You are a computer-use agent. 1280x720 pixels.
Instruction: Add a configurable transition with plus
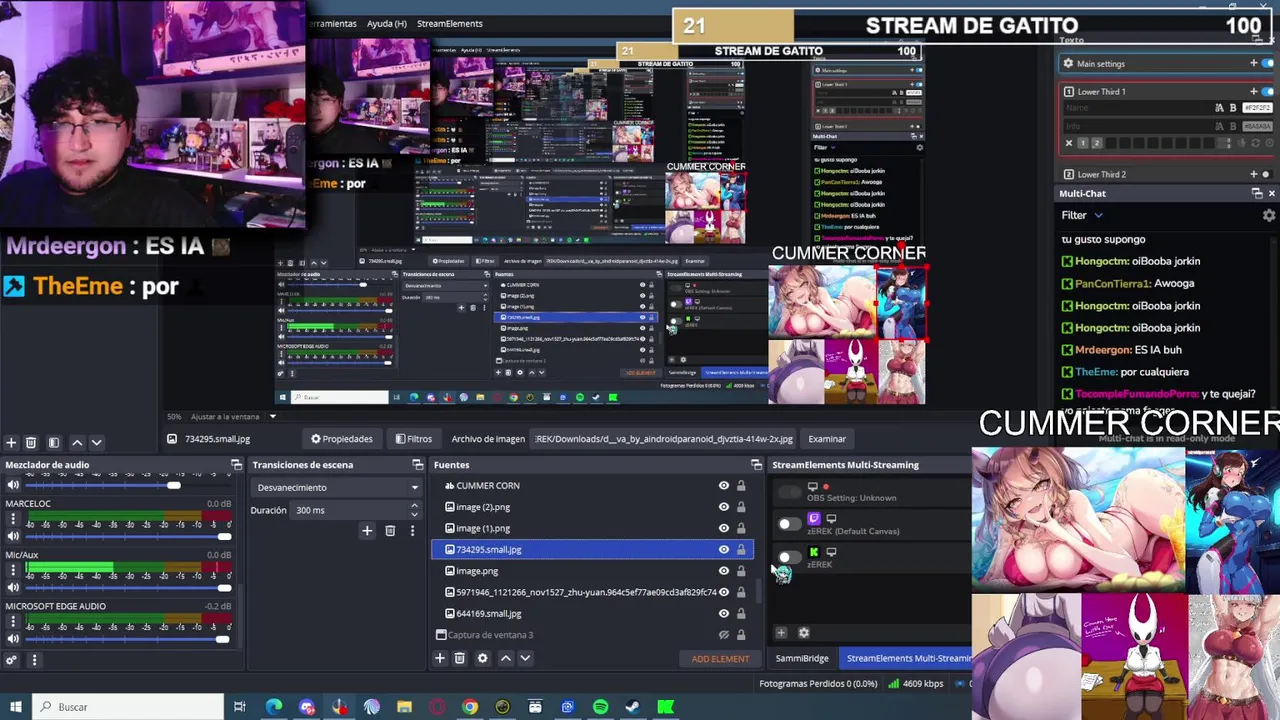pos(367,531)
